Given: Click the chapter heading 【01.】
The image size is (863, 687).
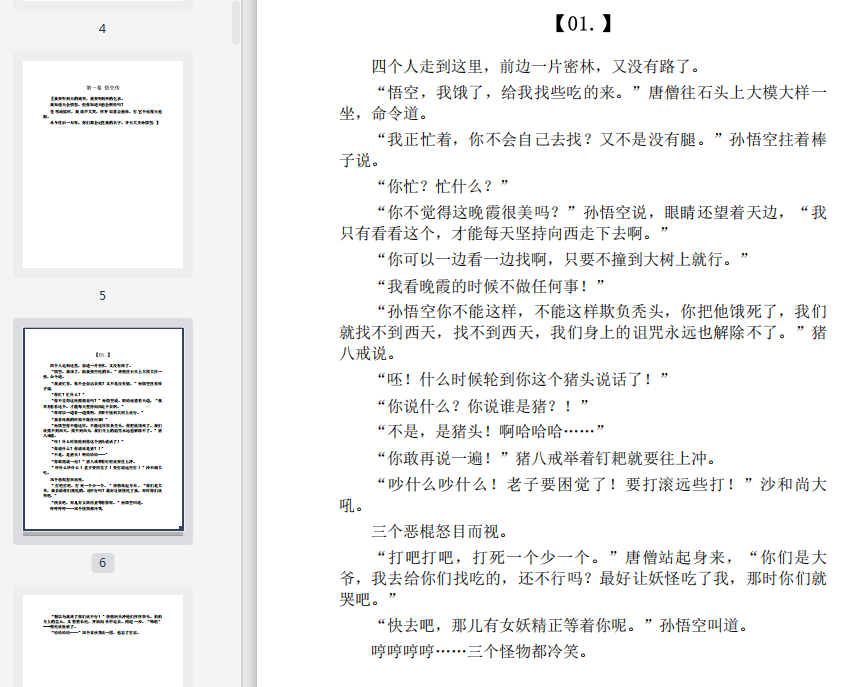Looking at the screenshot, I should [x=583, y=24].
